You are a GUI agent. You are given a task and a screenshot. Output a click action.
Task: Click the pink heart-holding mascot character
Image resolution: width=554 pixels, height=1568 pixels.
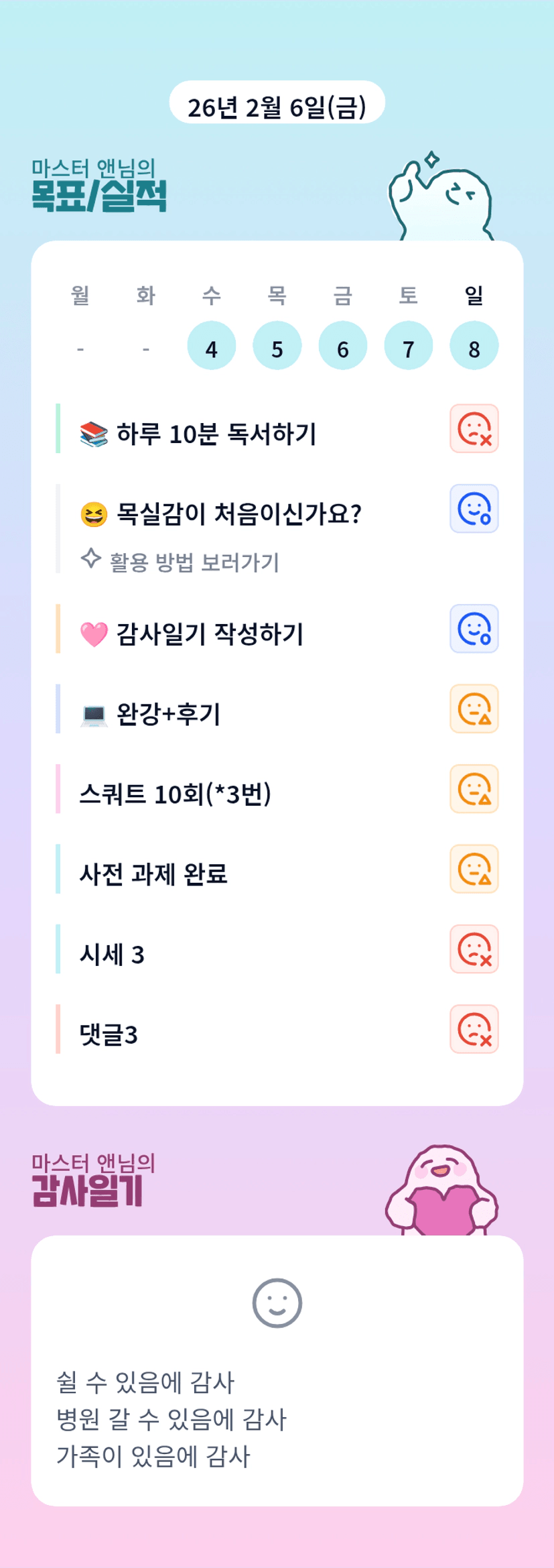(x=441, y=1191)
